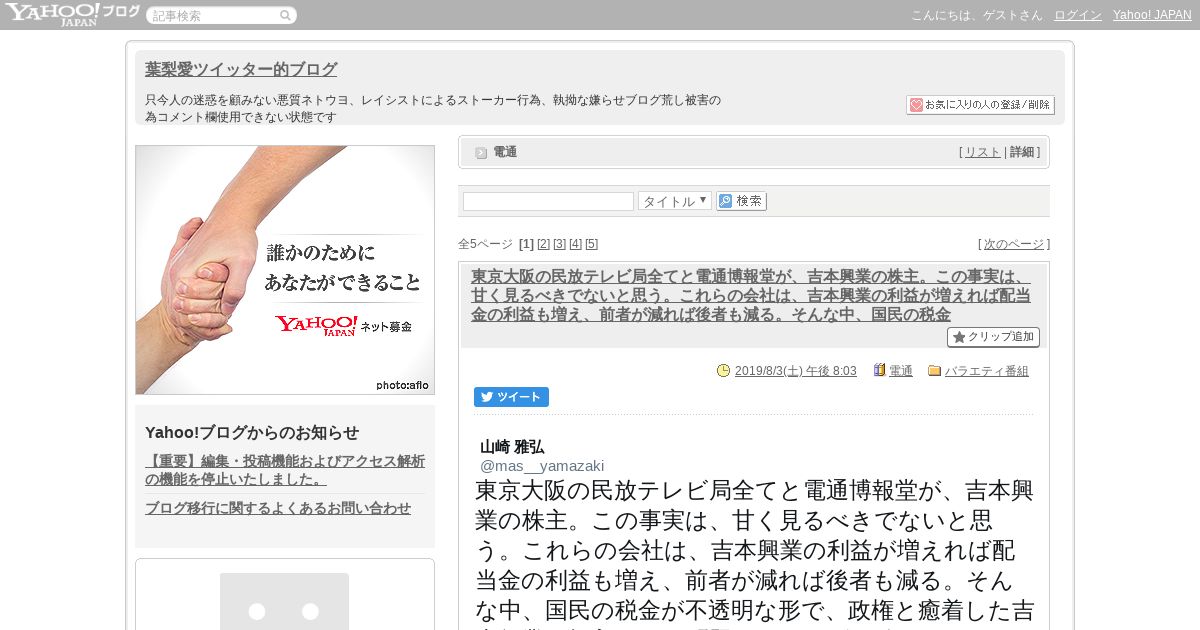Click the こんにちは、ゲストさん greeting text

click(976, 15)
